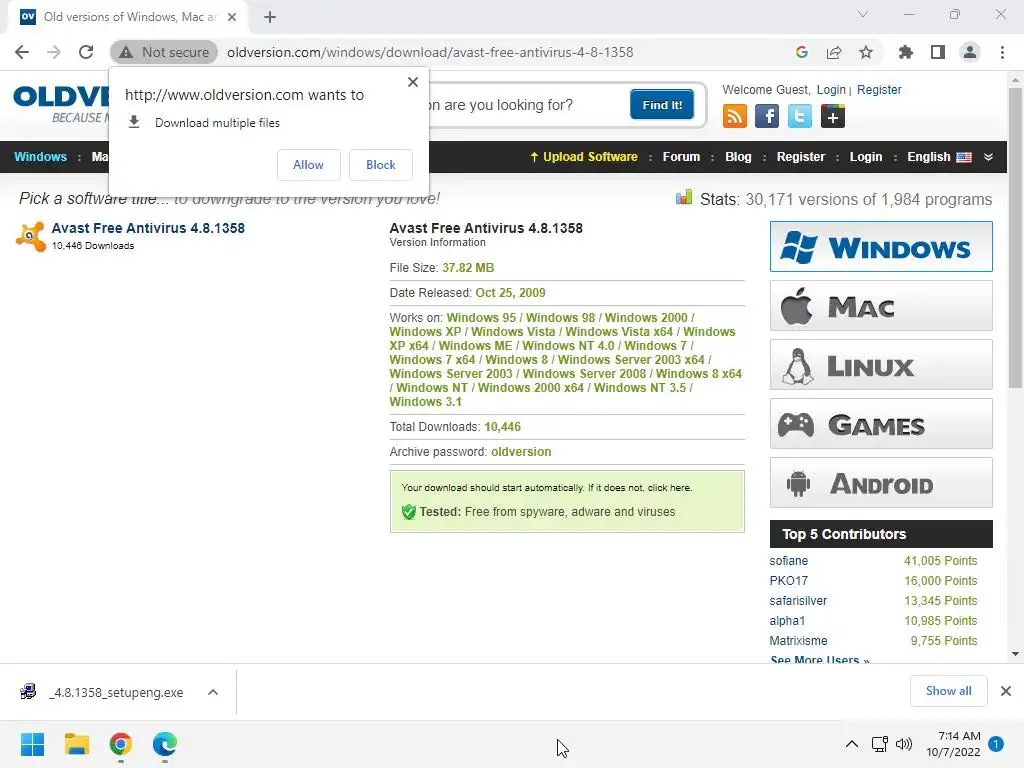Reload the current page

point(86,52)
